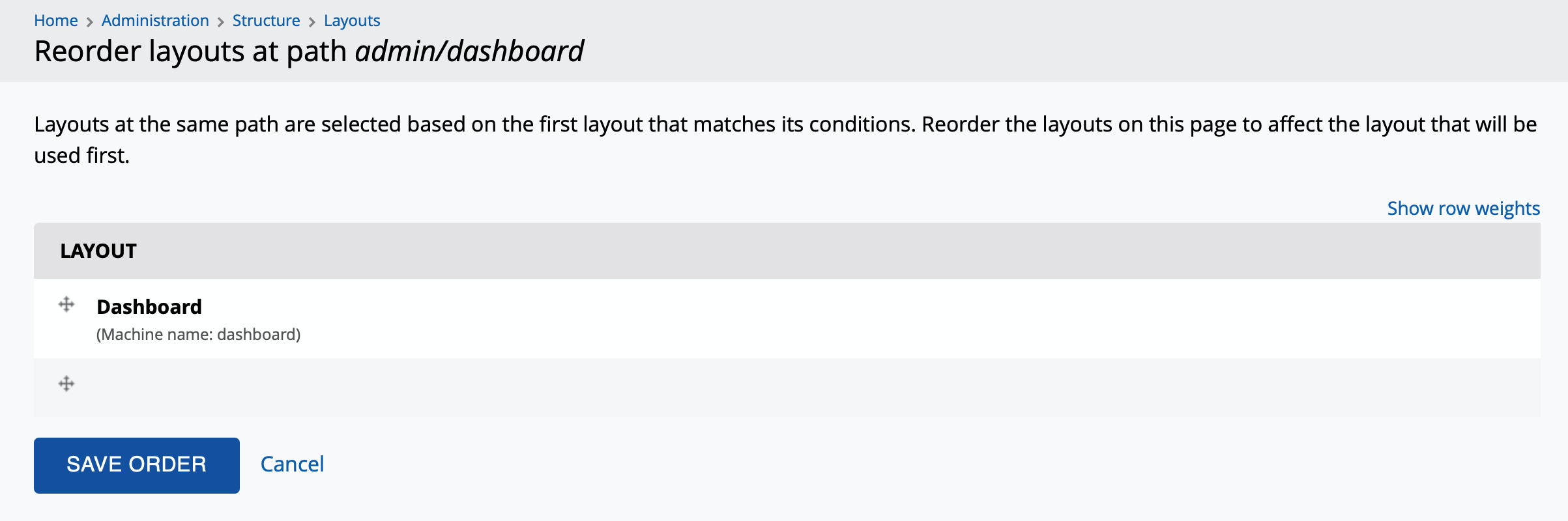
Task: Click the chevron between Structure and Layouts
Action: click(313, 20)
